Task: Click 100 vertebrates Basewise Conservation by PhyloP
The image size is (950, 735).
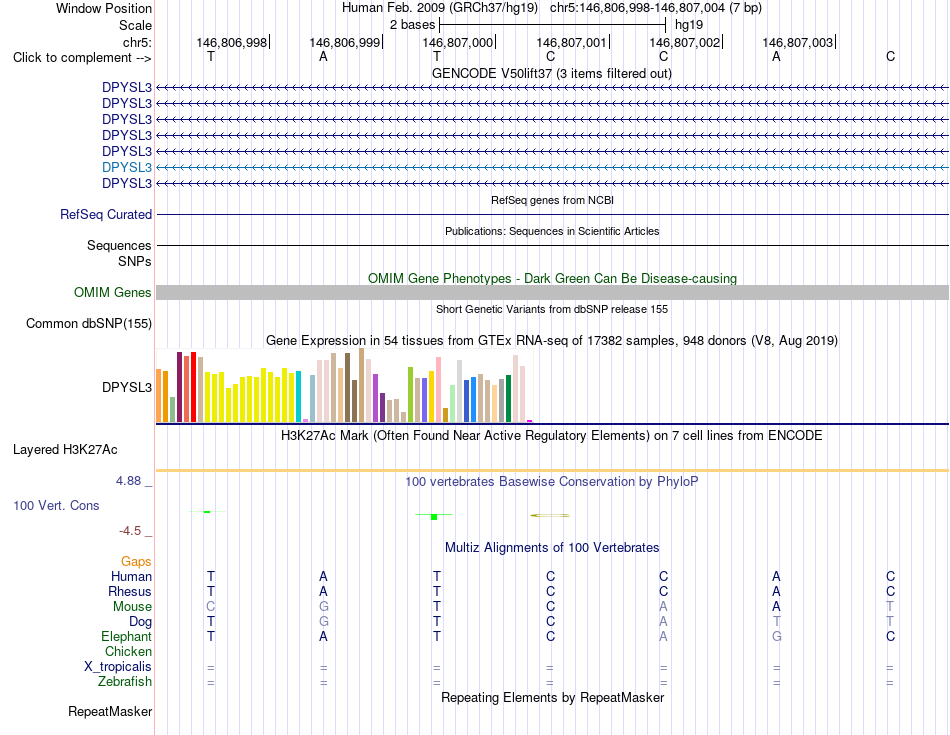Action: (x=552, y=482)
